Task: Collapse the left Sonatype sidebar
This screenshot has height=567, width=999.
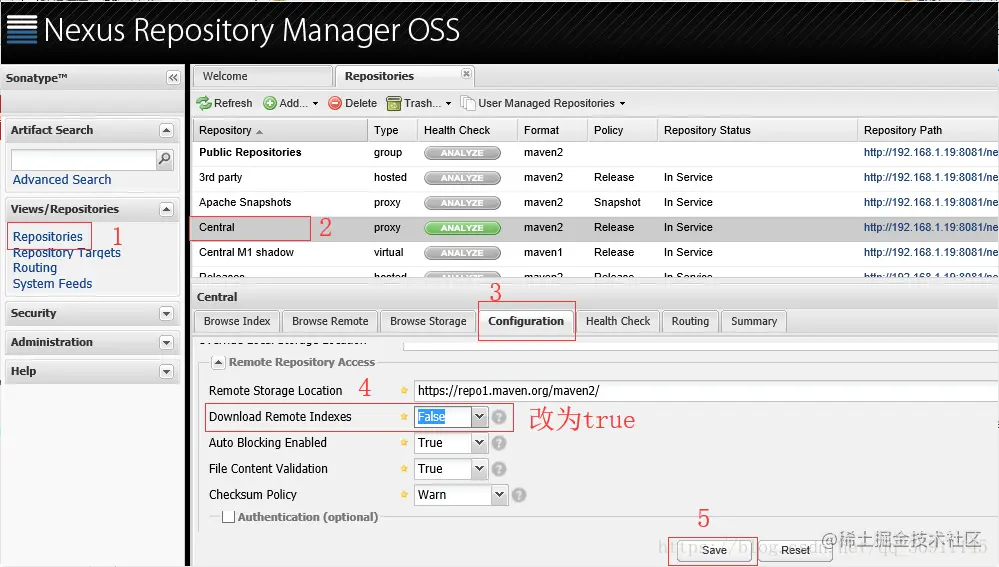Action: [173, 78]
